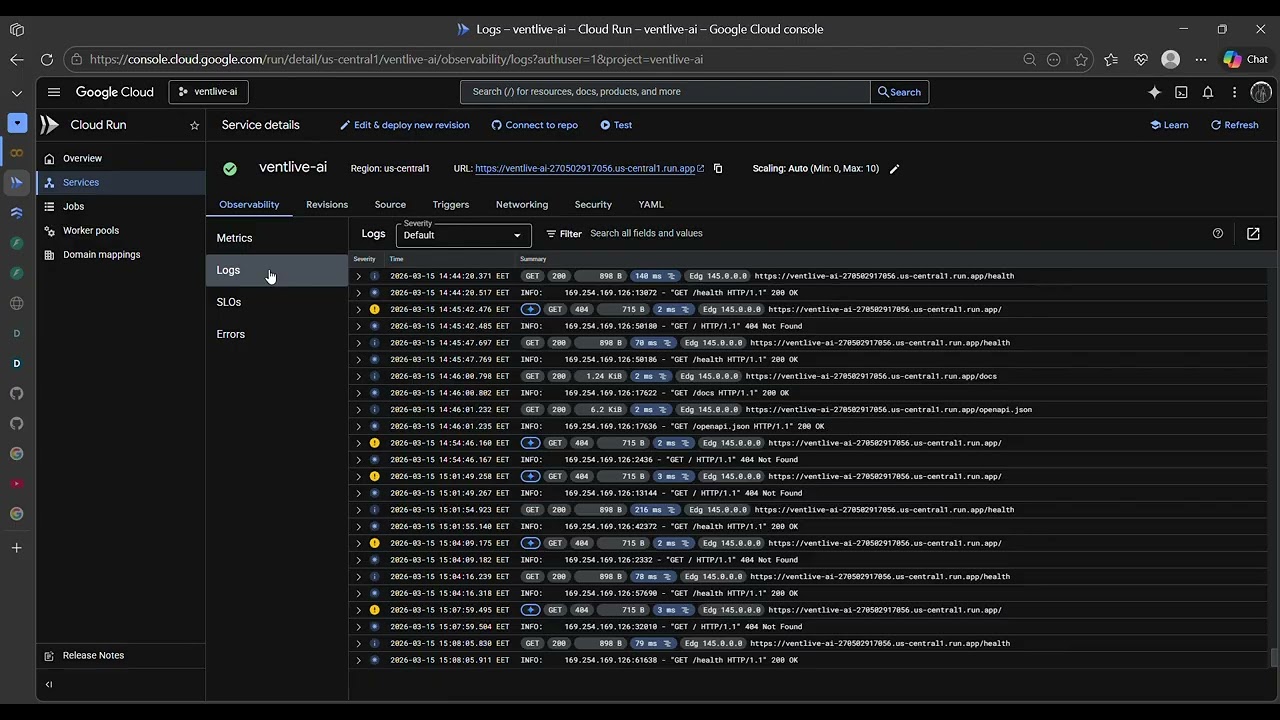Viewport: 1280px width, 720px height.
Task: Click the Test button
Action: coord(616,125)
